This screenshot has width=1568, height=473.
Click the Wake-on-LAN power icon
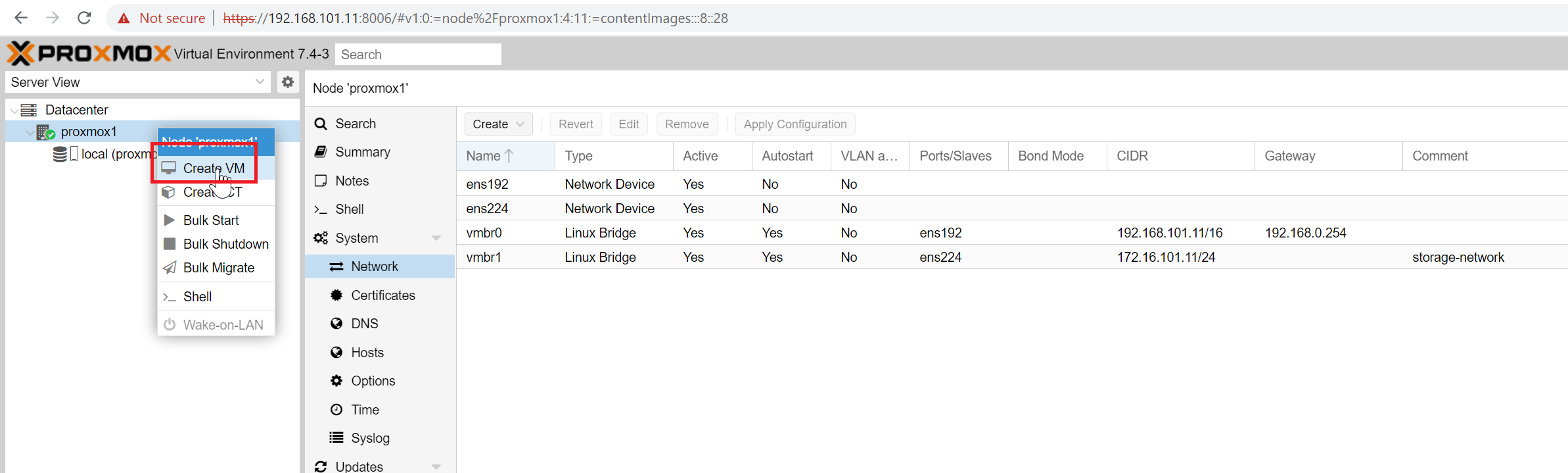coord(169,325)
